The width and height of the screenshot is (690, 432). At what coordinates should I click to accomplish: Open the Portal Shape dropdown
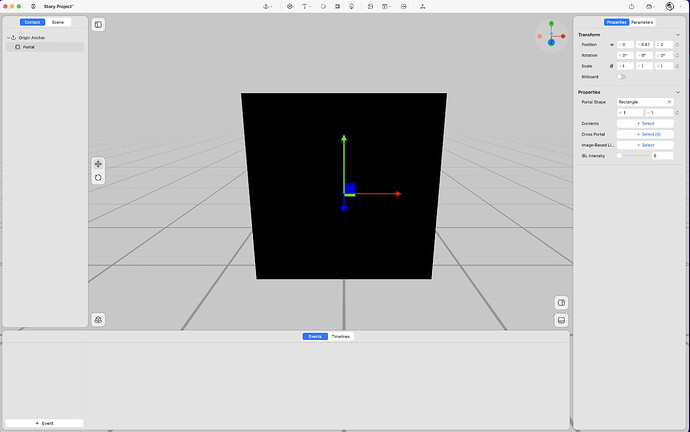[645, 102]
